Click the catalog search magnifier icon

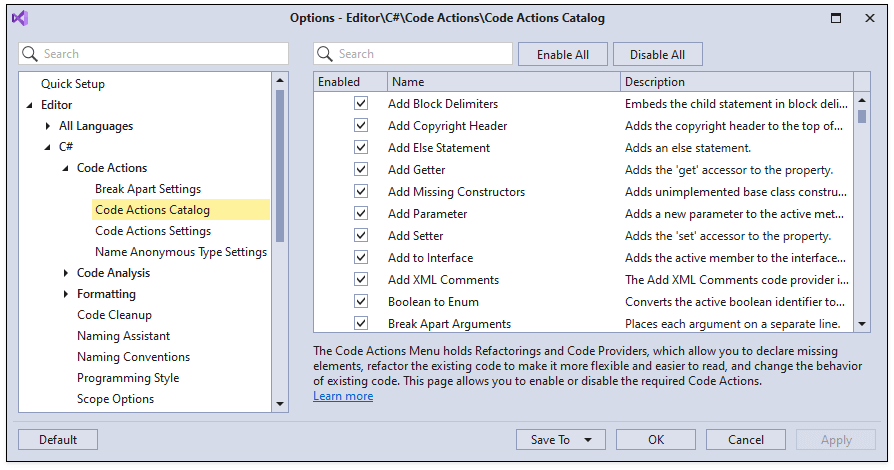325,54
